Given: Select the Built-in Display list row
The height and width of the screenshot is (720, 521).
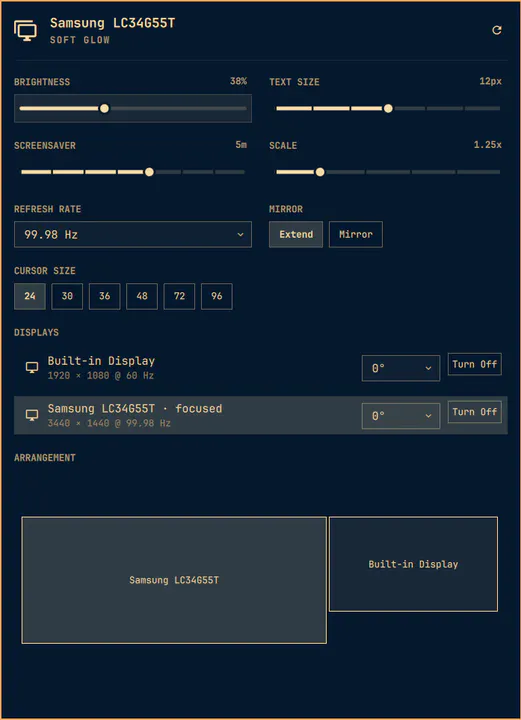Looking at the screenshot, I should point(261,368).
